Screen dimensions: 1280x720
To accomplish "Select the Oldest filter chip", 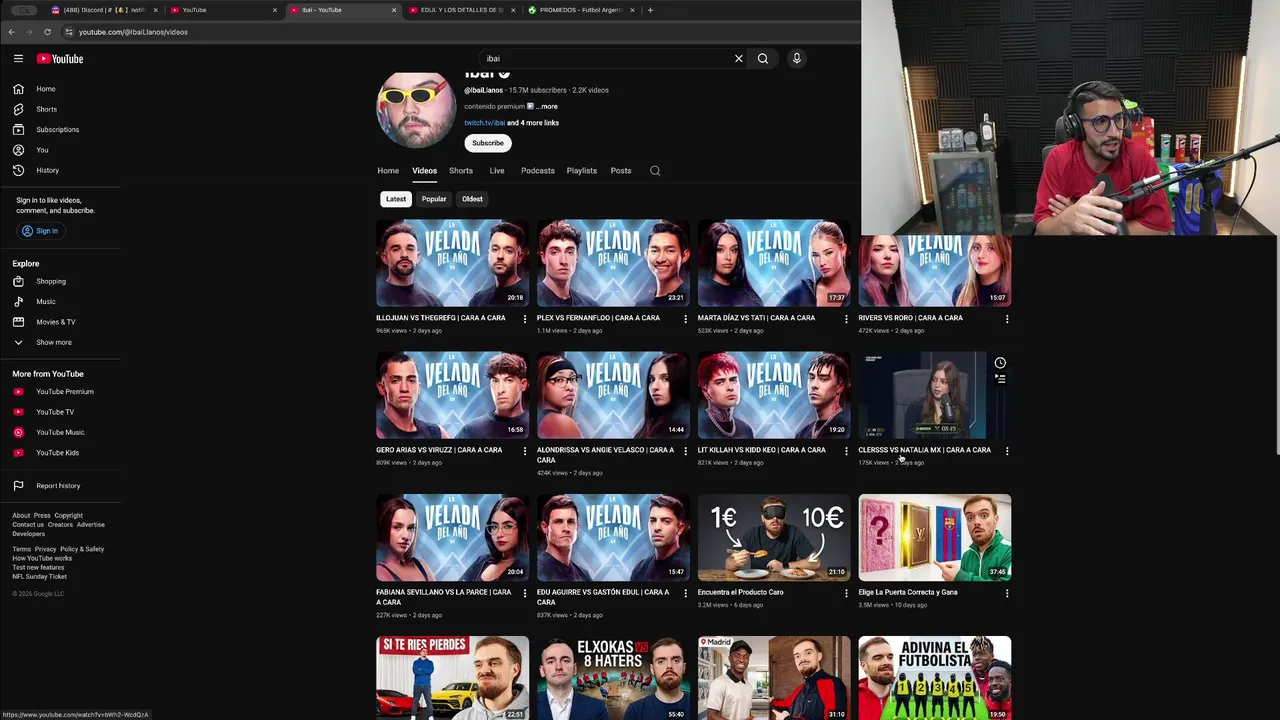I will tap(472, 199).
